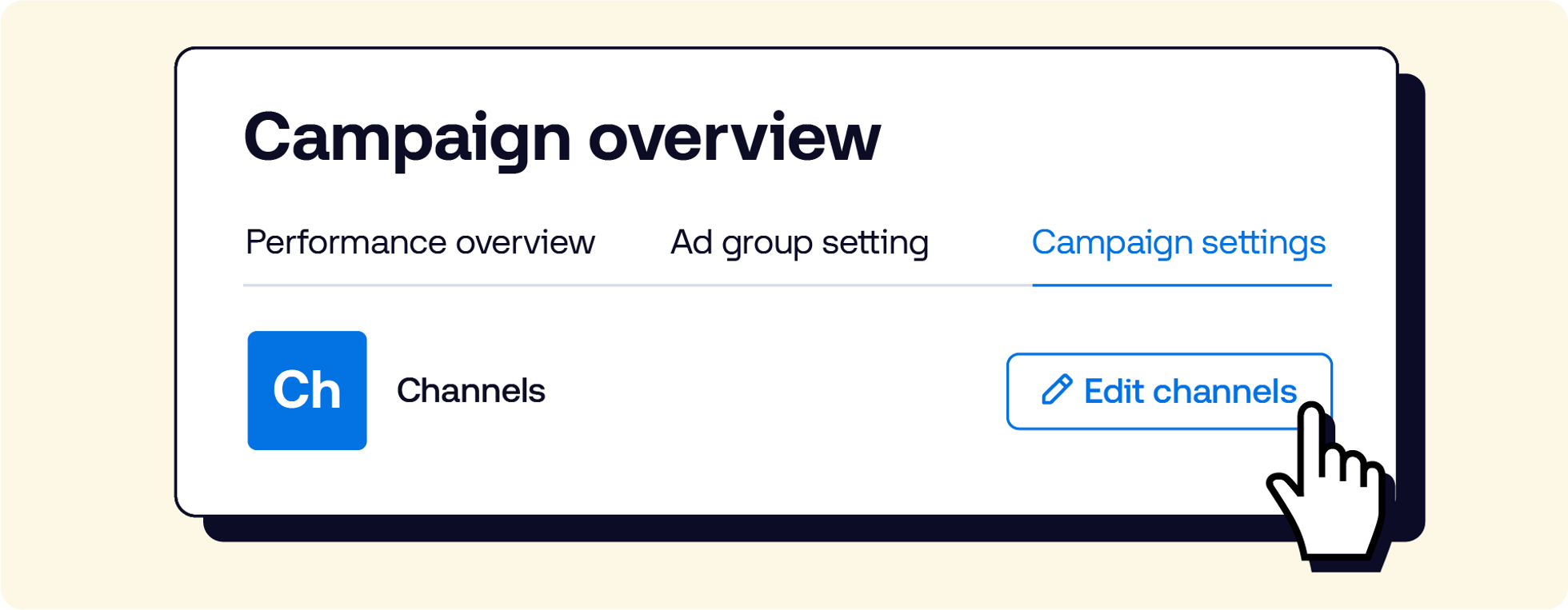
Task: Open the Performance overview tab
Action: coord(420,242)
